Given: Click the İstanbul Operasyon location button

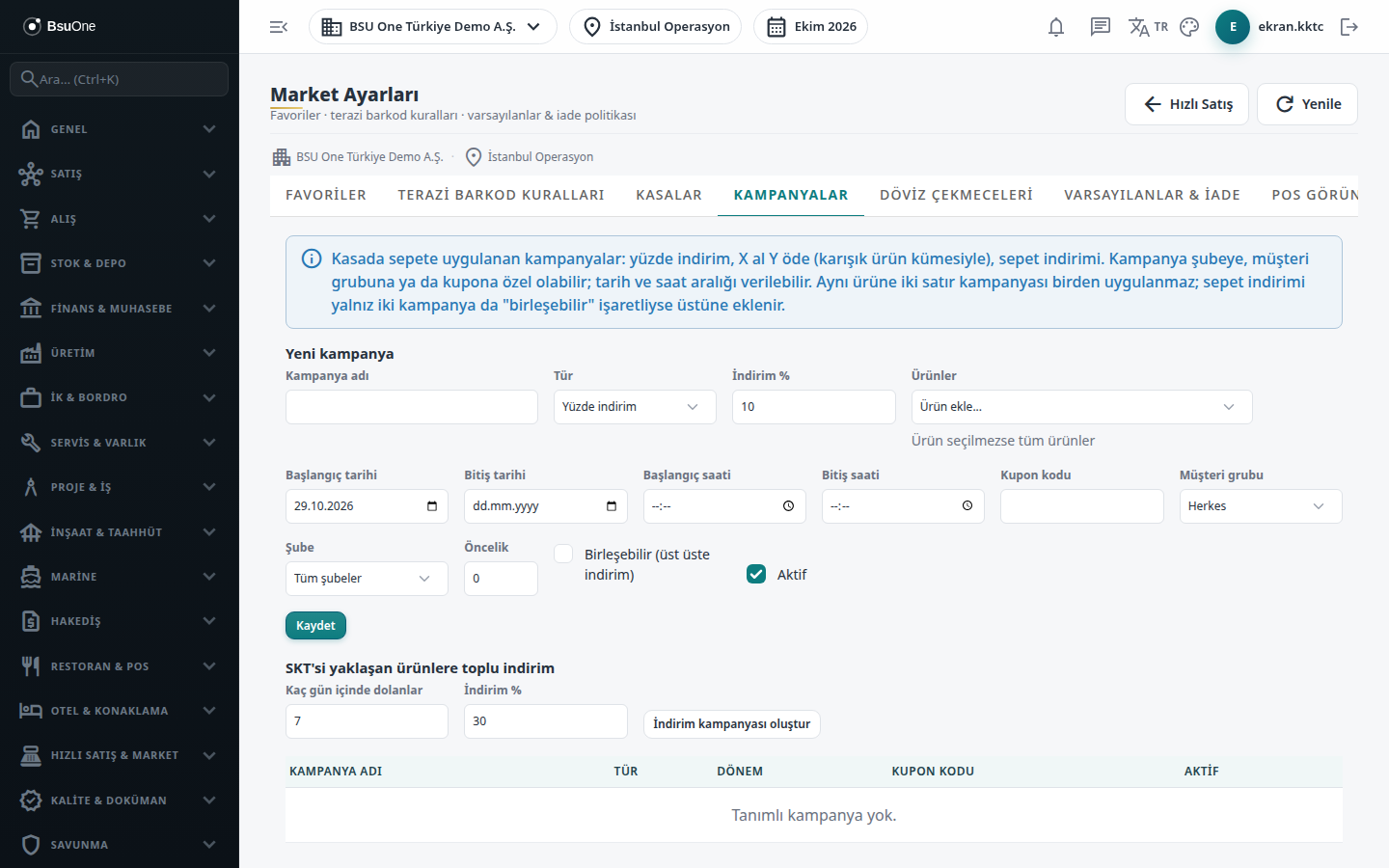Looking at the screenshot, I should point(655,27).
